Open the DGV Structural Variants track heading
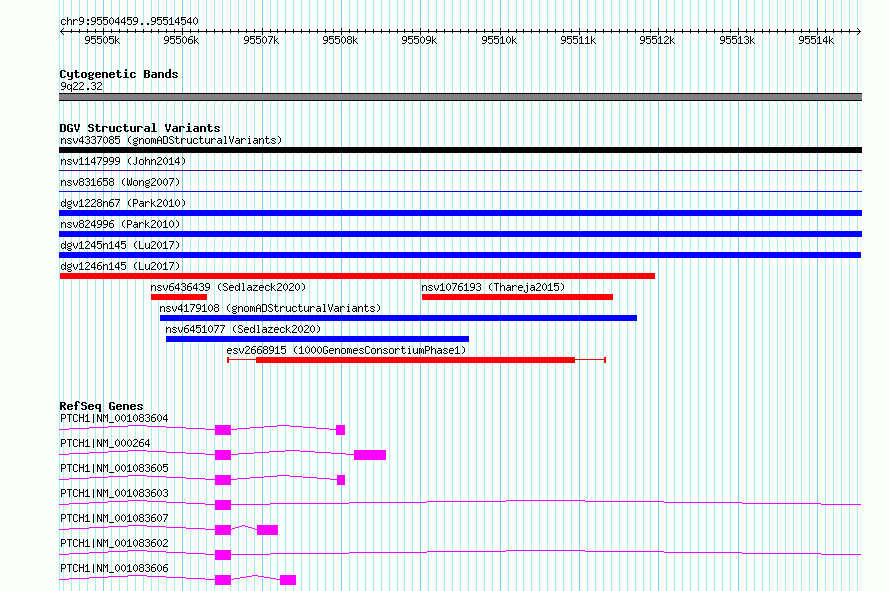The height and width of the screenshot is (591, 890). pos(140,128)
